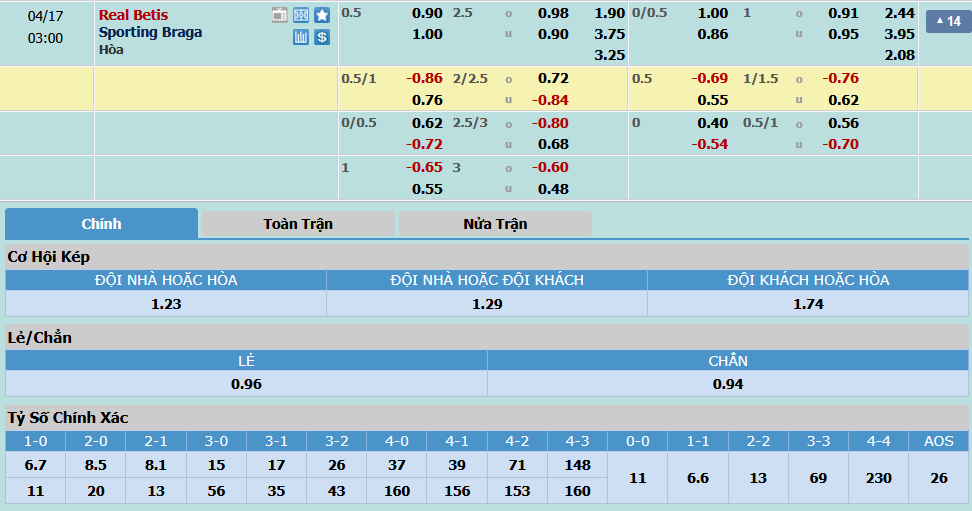Click the live TV broadcast icon
Screen dimensions: 972x511
(280, 15)
